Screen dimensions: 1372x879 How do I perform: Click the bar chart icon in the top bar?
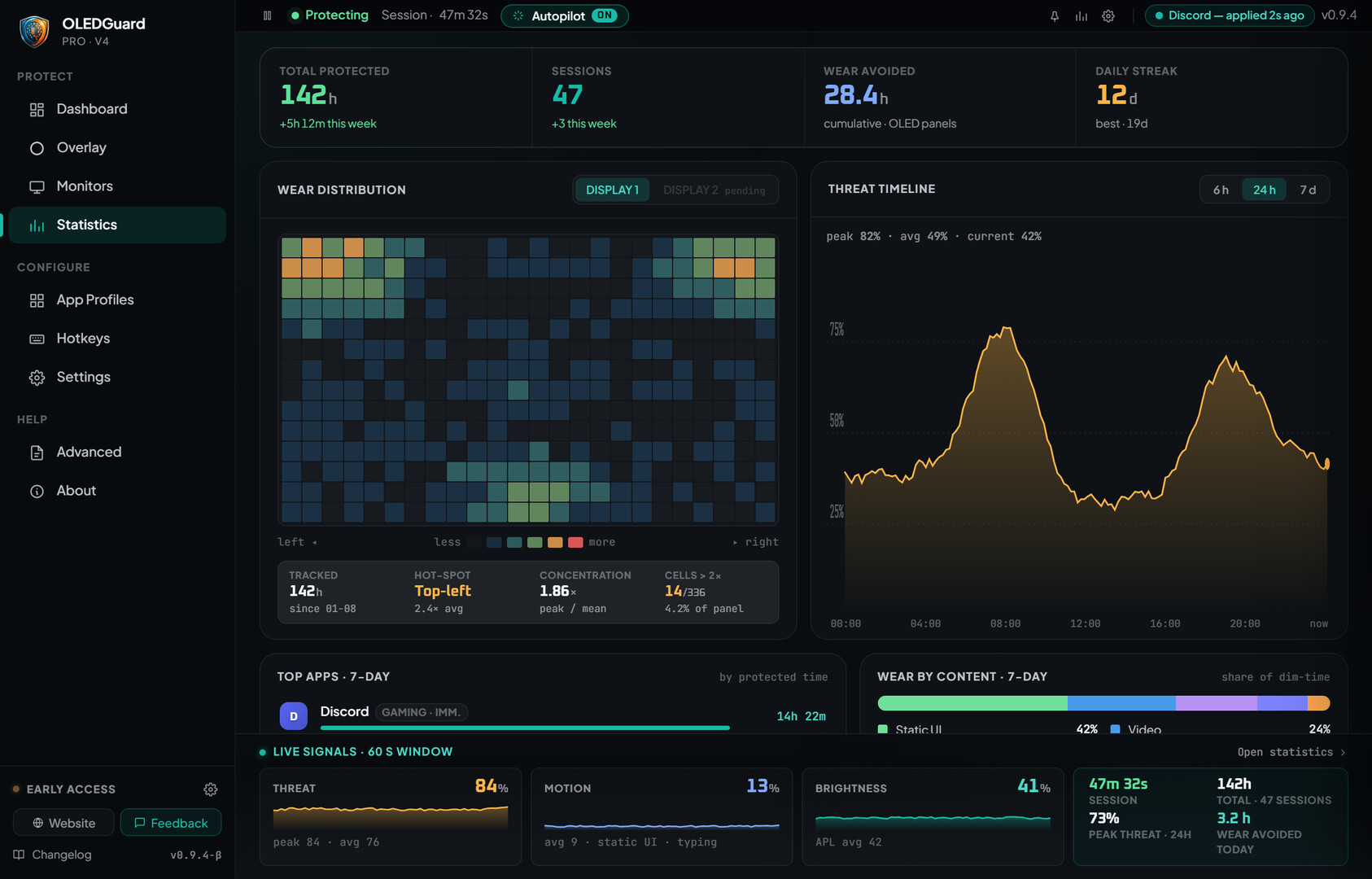1081,16
